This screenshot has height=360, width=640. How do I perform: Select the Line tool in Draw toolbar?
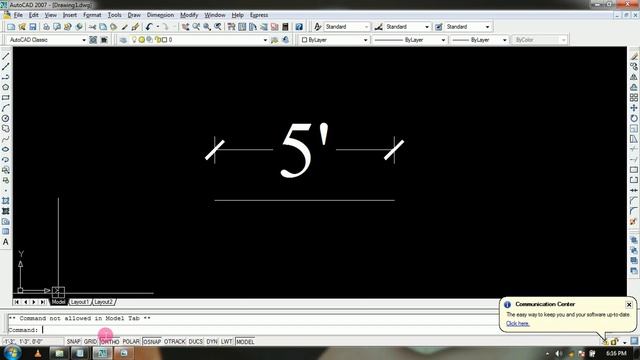(6, 56)
